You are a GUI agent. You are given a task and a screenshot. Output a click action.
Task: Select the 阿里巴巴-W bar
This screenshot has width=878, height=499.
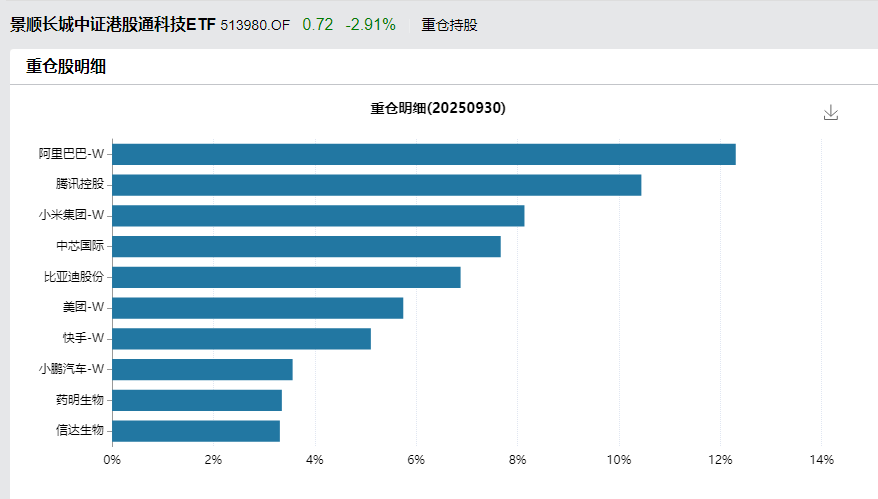pyautogui.click(x=424, y=155)
